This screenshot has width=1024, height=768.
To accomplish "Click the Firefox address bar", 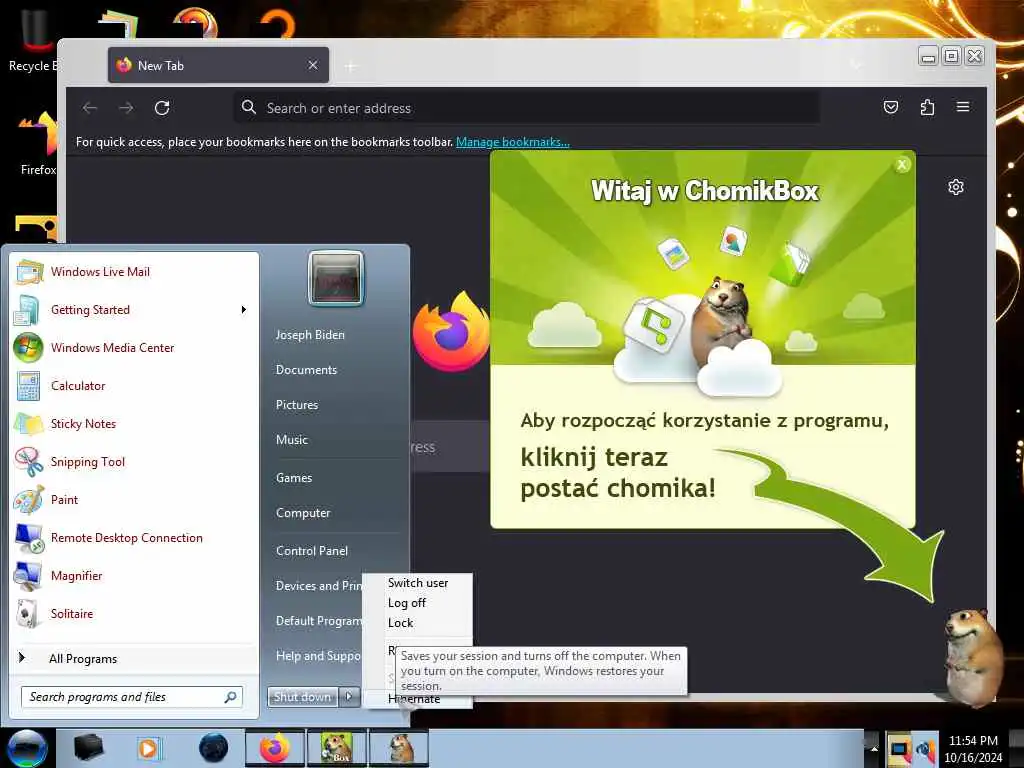I will [x=526, y=108].
